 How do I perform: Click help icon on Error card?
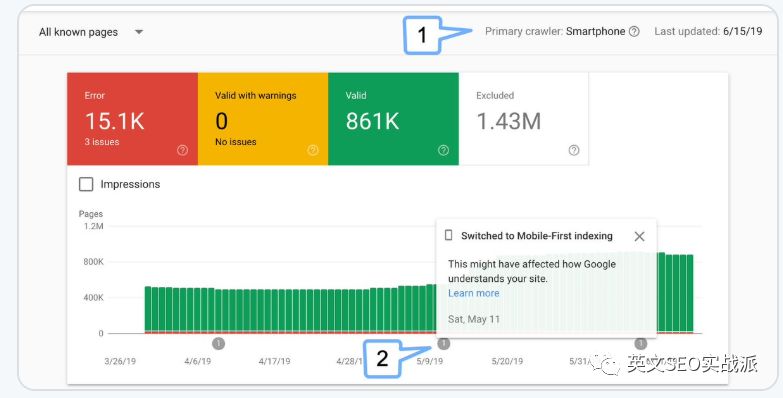183,150
